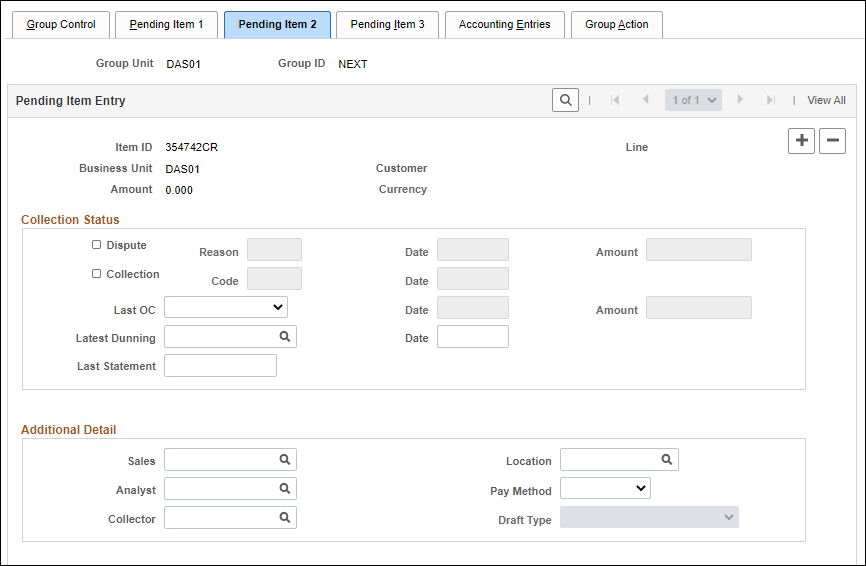Check the Collection checkbox
Image resolution: width=866 pixels, height=566 pixels.
(97, 274)
